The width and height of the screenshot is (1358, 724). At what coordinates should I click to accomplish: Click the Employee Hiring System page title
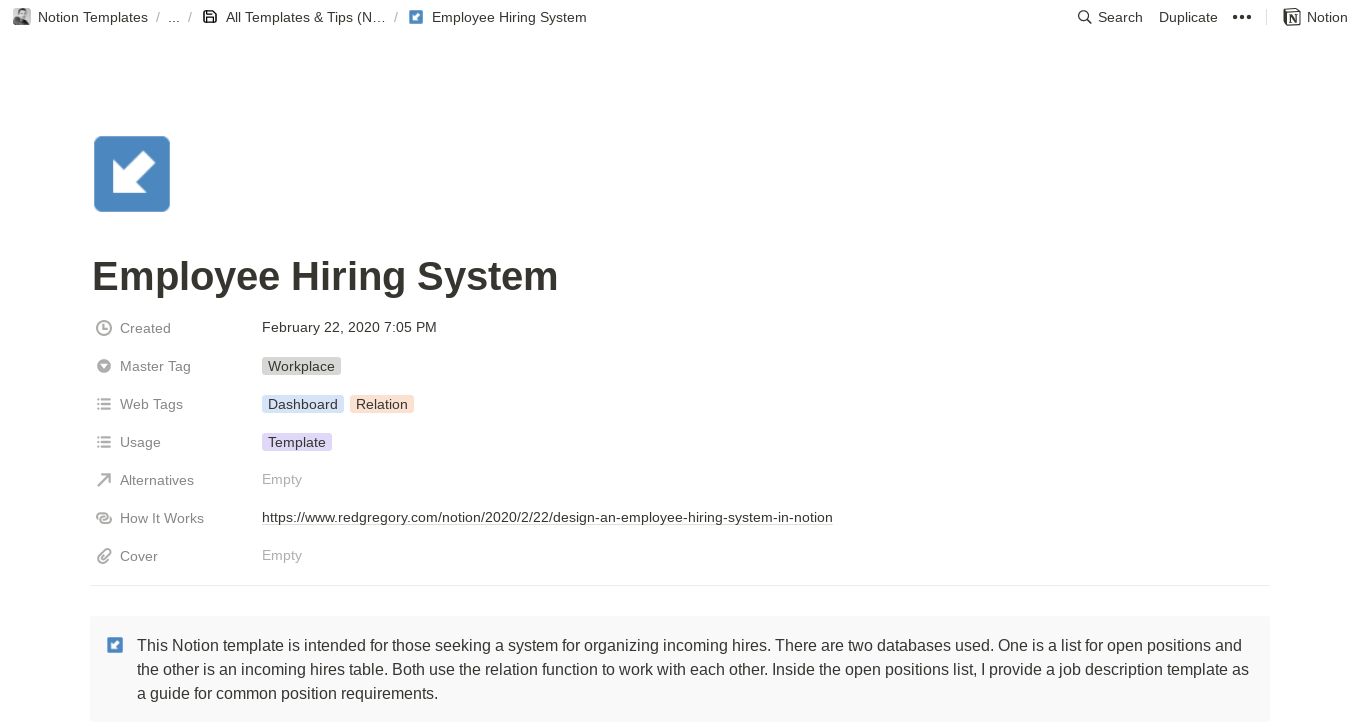(325, 276)
